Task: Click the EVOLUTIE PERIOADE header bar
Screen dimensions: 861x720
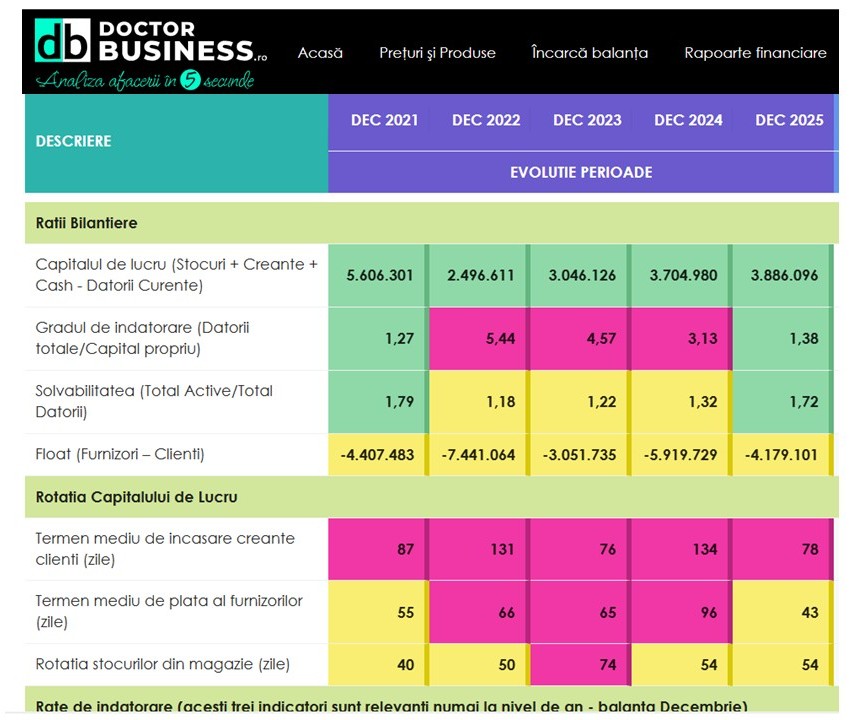Action: (x=581, y=172)
